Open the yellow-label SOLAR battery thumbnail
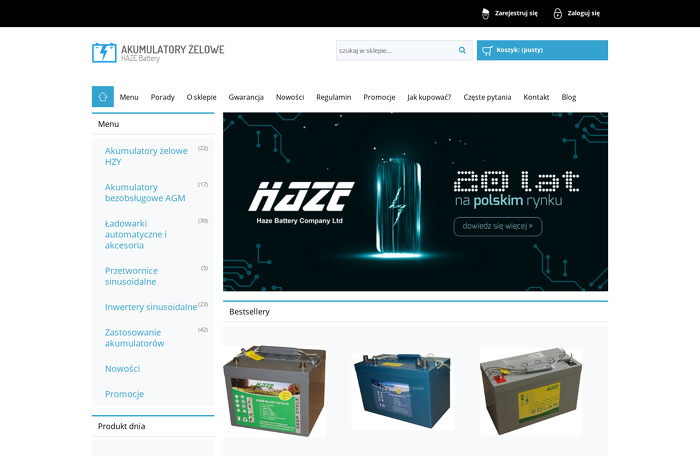 pos(531,391)
